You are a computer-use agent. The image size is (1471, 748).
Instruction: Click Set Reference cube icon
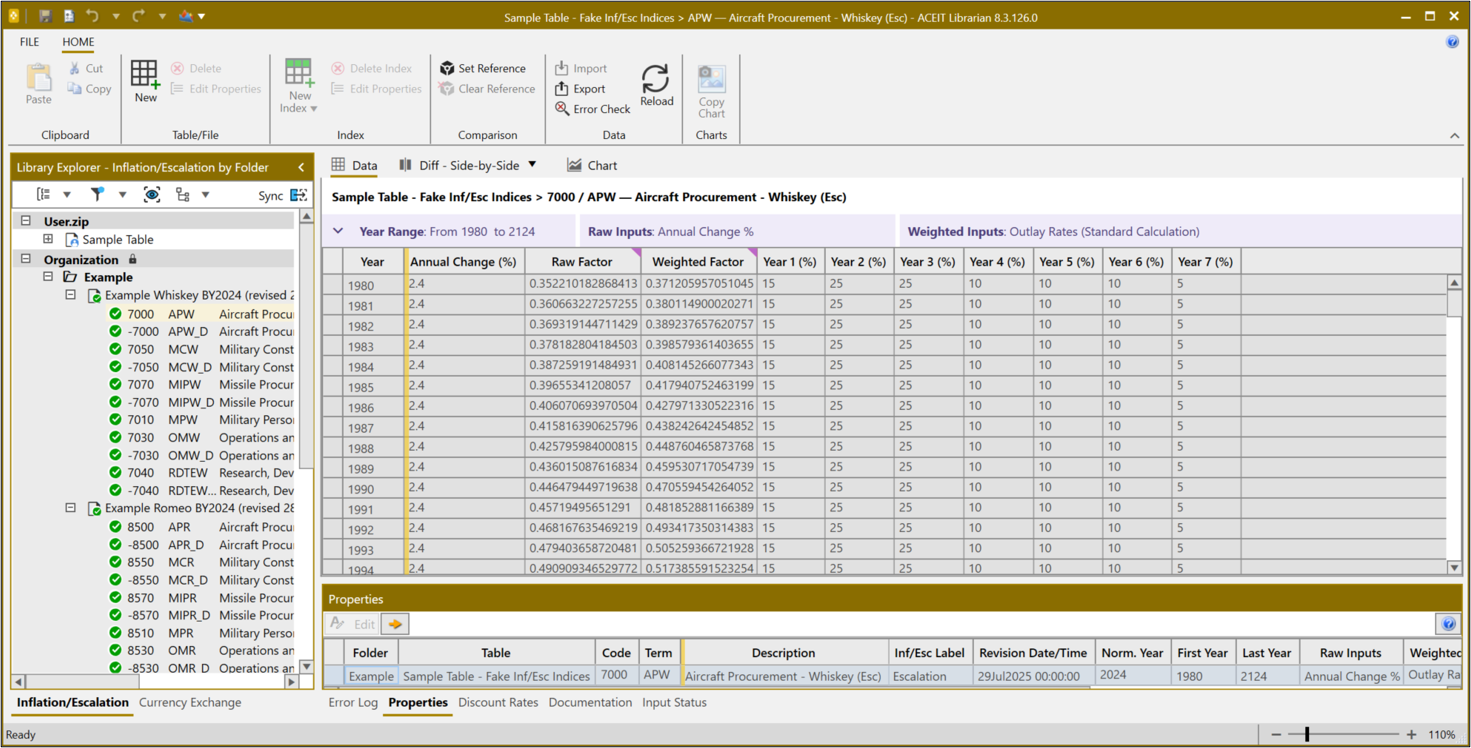coord(447,68)
